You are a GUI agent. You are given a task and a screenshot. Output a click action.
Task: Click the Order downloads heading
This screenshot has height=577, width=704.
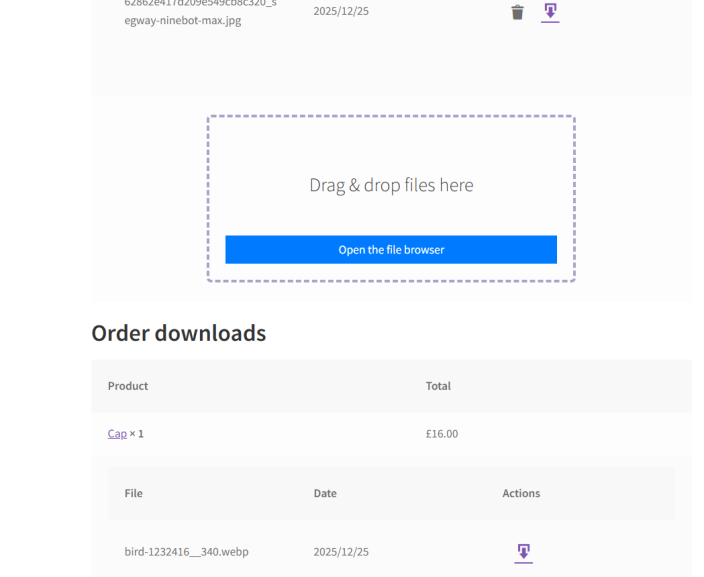pos(178,333)
